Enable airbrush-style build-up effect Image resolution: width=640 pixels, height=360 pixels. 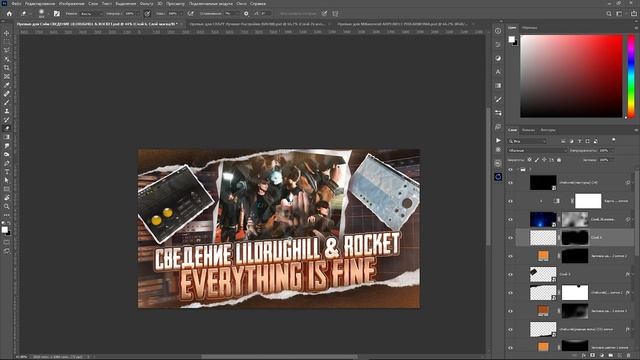coord(191,13)
